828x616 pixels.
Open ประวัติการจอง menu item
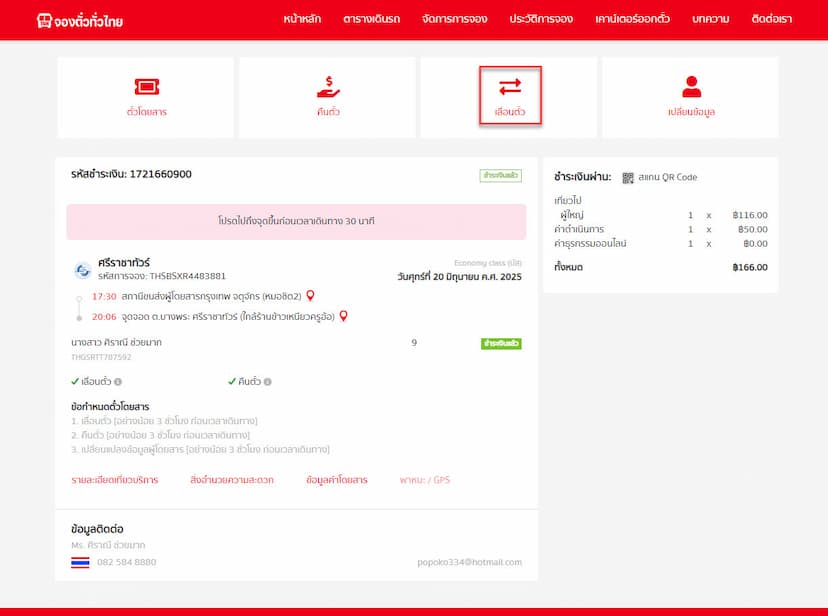(x=541, y=20)
